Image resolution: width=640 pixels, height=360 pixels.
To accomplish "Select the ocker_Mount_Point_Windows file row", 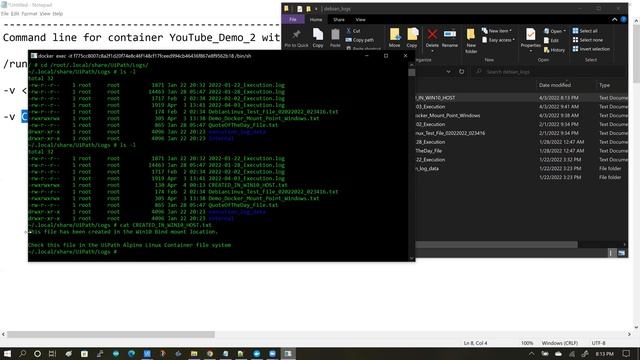I will click(521, 116).
